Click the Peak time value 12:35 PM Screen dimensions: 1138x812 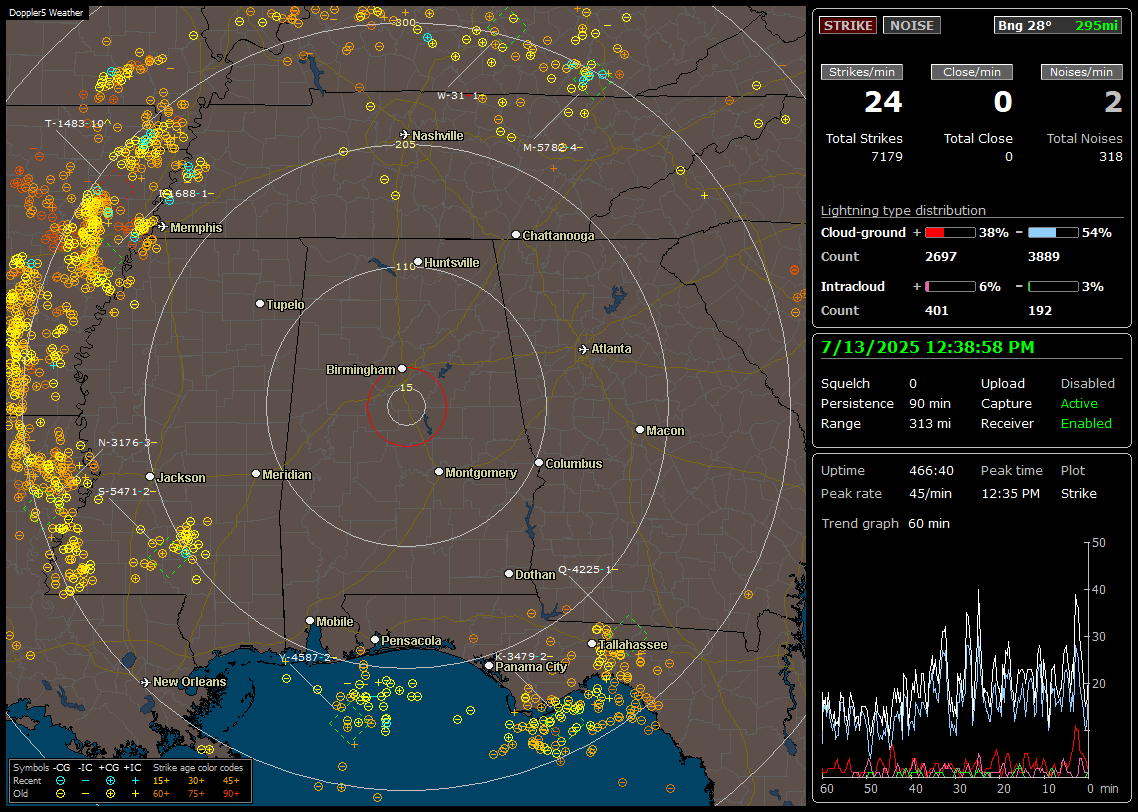coord(1010,493)
